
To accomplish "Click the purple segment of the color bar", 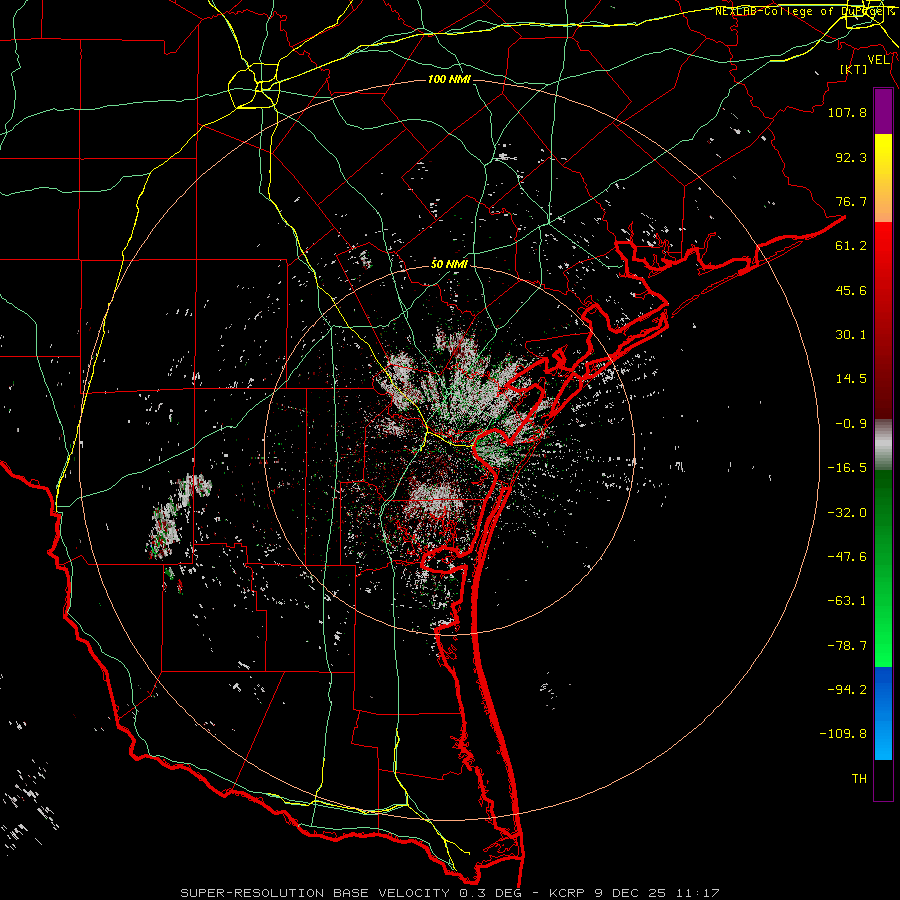I will [883, 111].
